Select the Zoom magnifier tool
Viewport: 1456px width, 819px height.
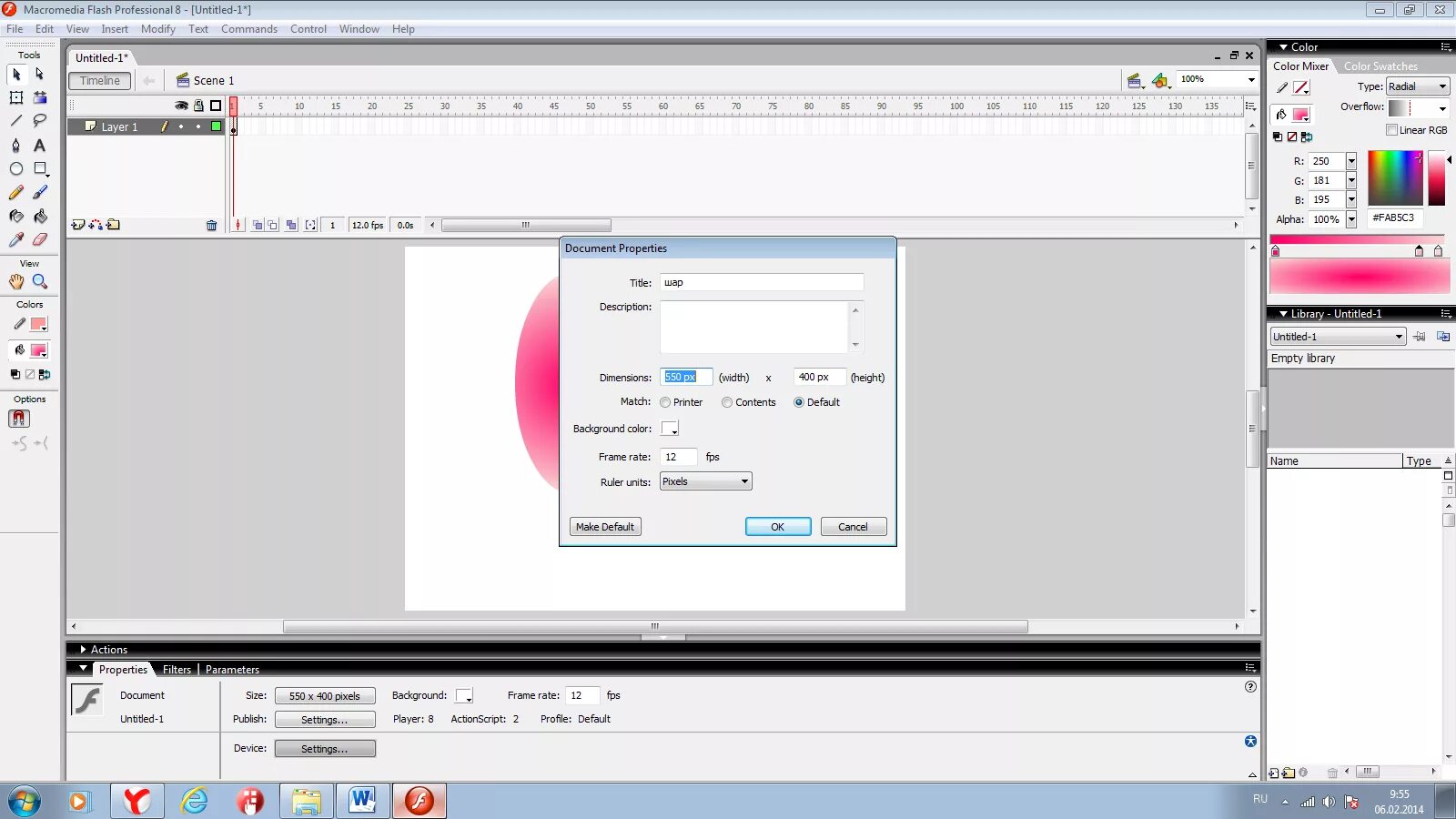click(x=40, y=282)
